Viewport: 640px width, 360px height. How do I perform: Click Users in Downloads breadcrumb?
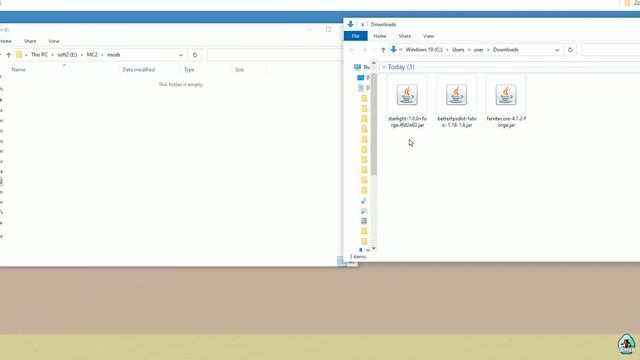tap(458, 50)
